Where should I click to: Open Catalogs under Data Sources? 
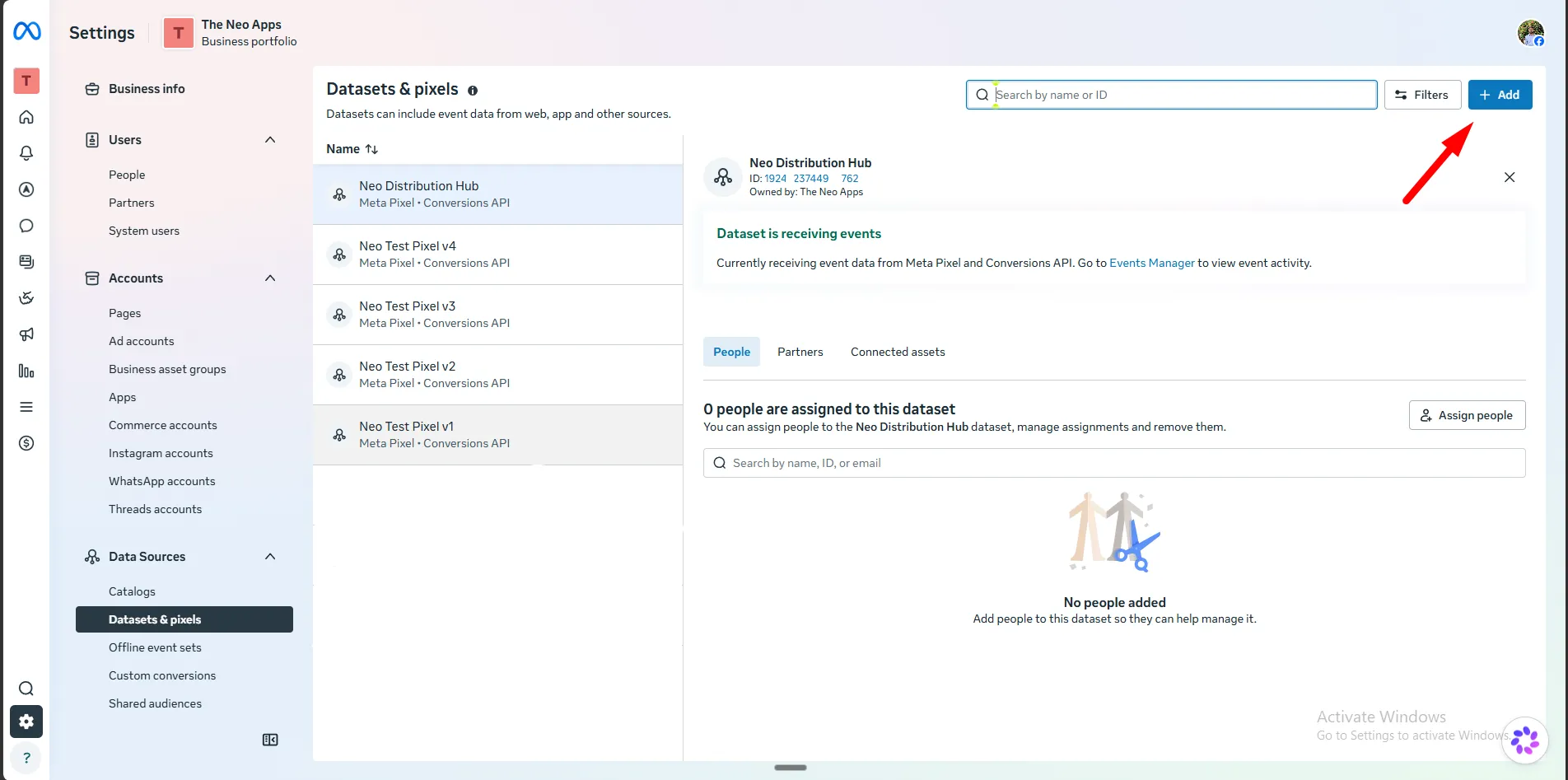(132, 591)
